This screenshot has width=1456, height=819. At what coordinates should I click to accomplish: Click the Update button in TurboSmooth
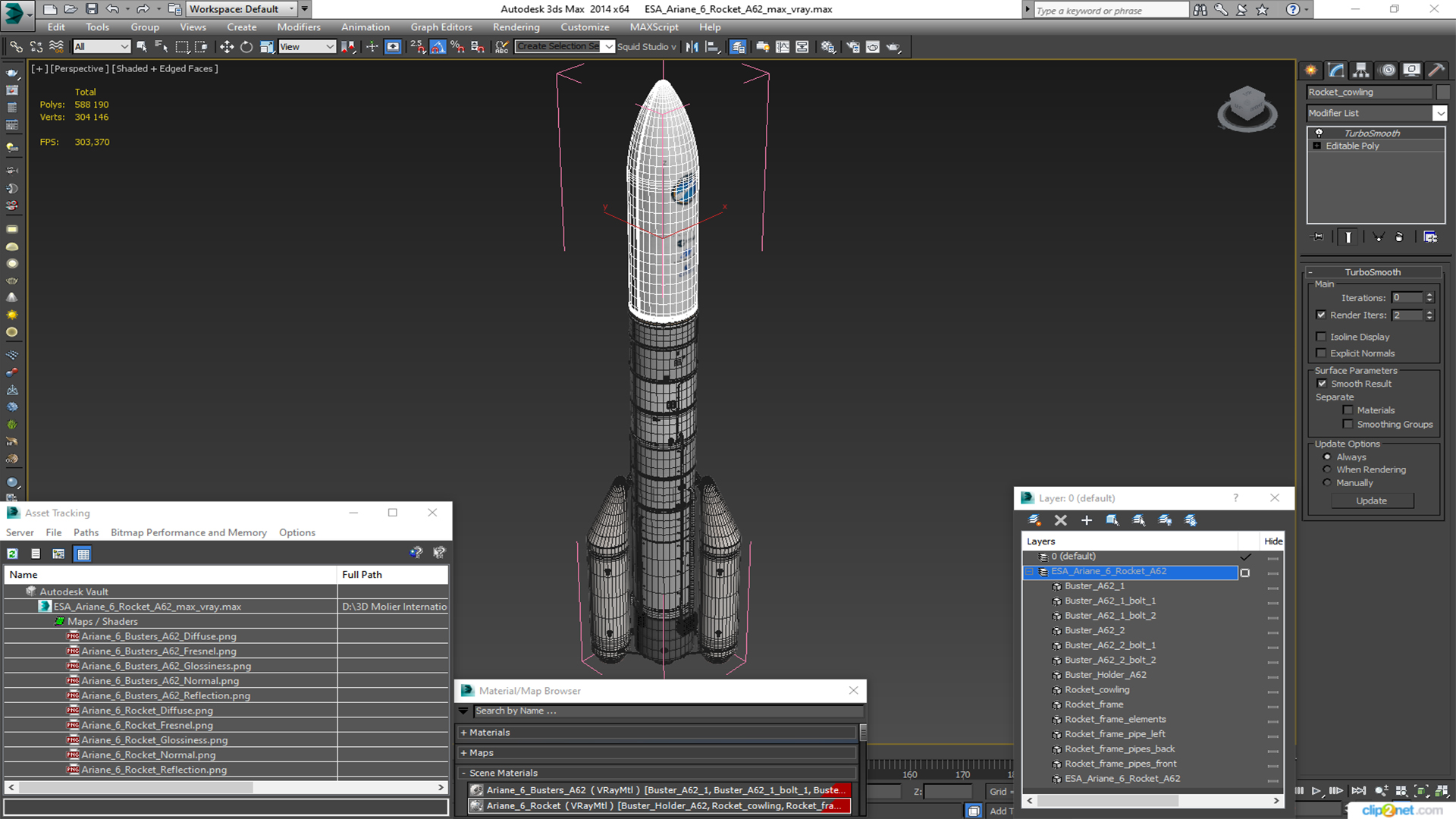(1372, 501)
